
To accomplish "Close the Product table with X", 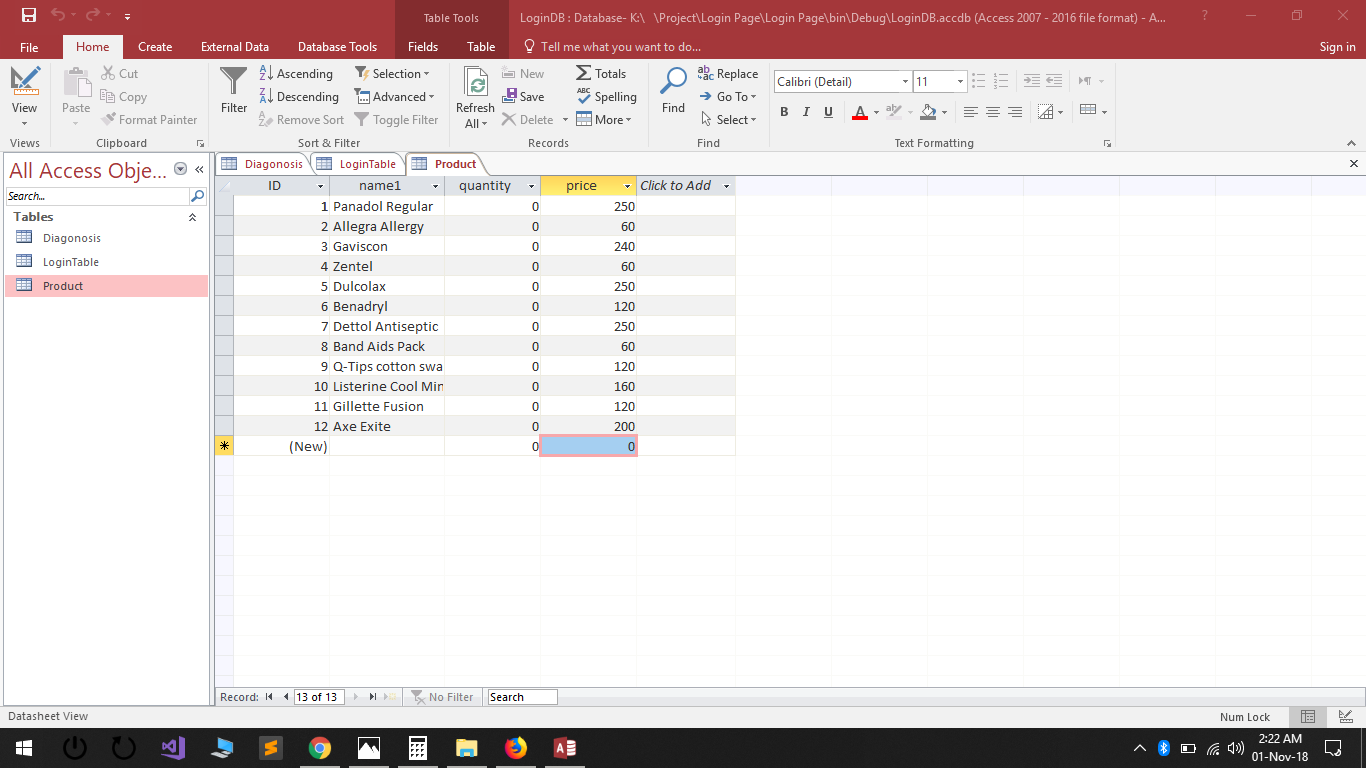I will coord(1354,163).
